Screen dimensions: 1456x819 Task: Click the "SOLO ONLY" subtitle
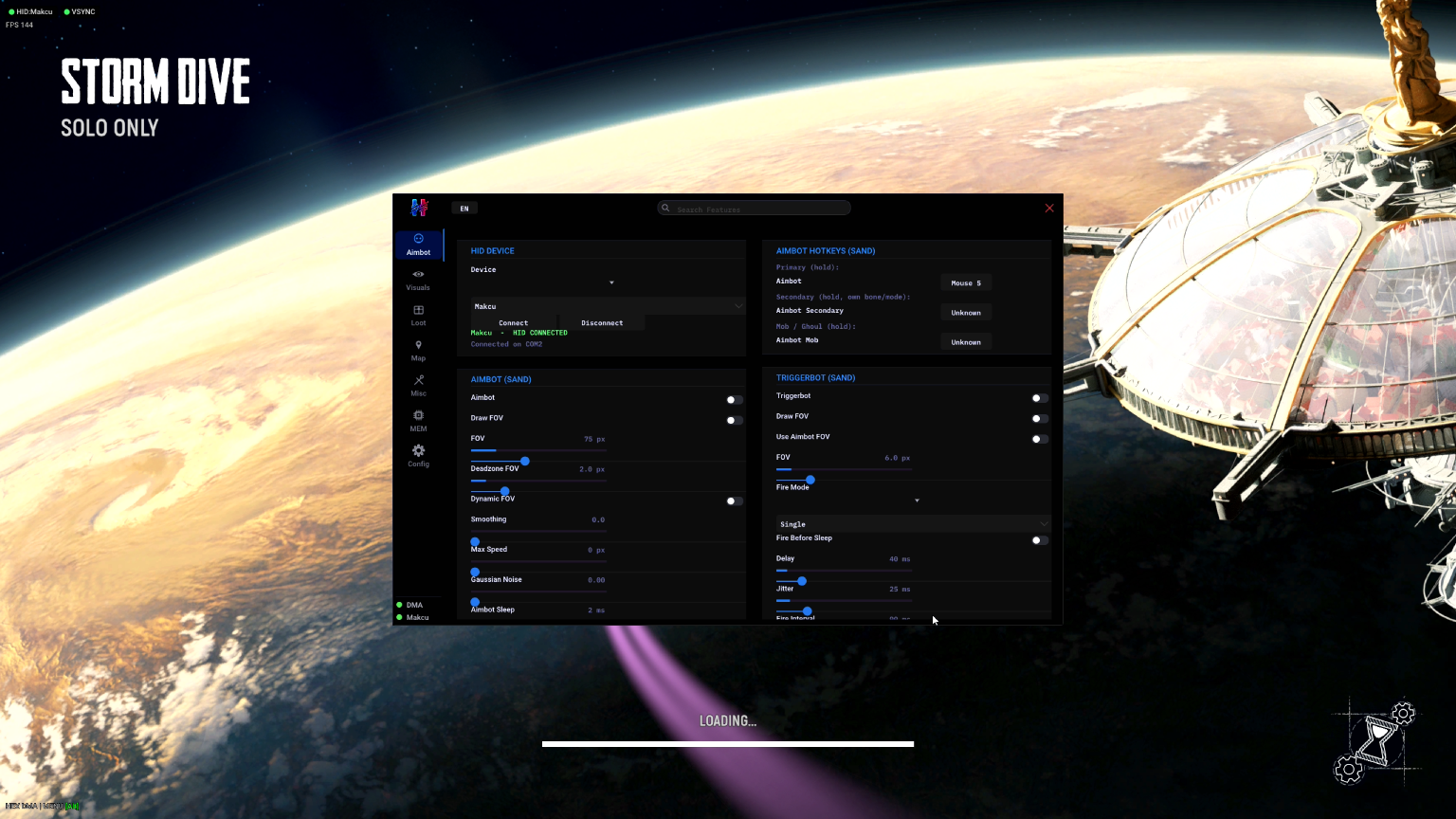coord(110,128)
